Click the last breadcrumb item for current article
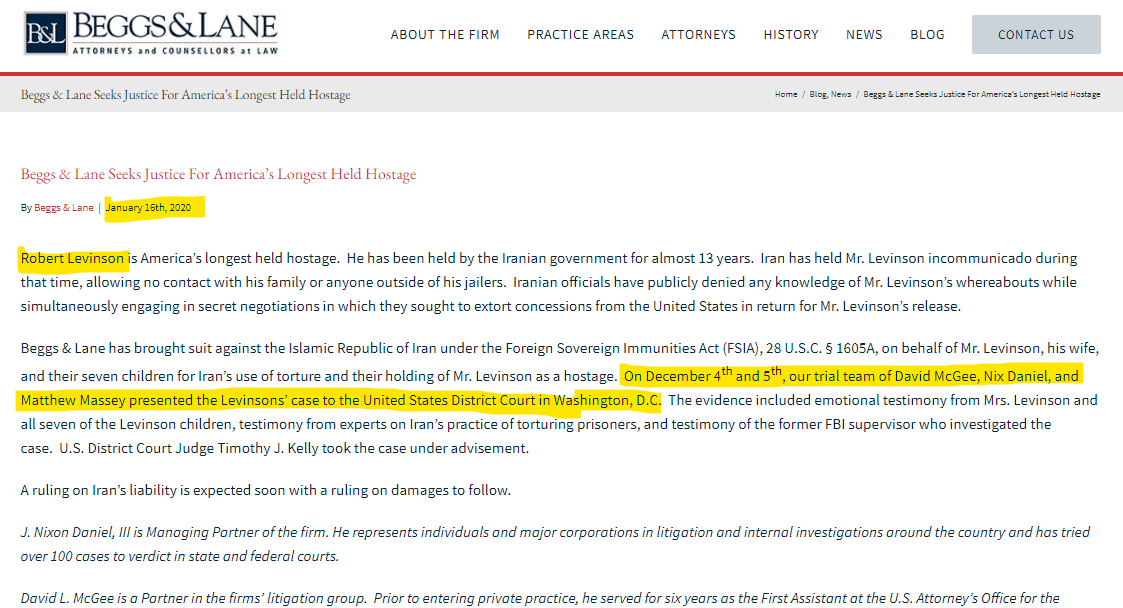 point(982,94)
